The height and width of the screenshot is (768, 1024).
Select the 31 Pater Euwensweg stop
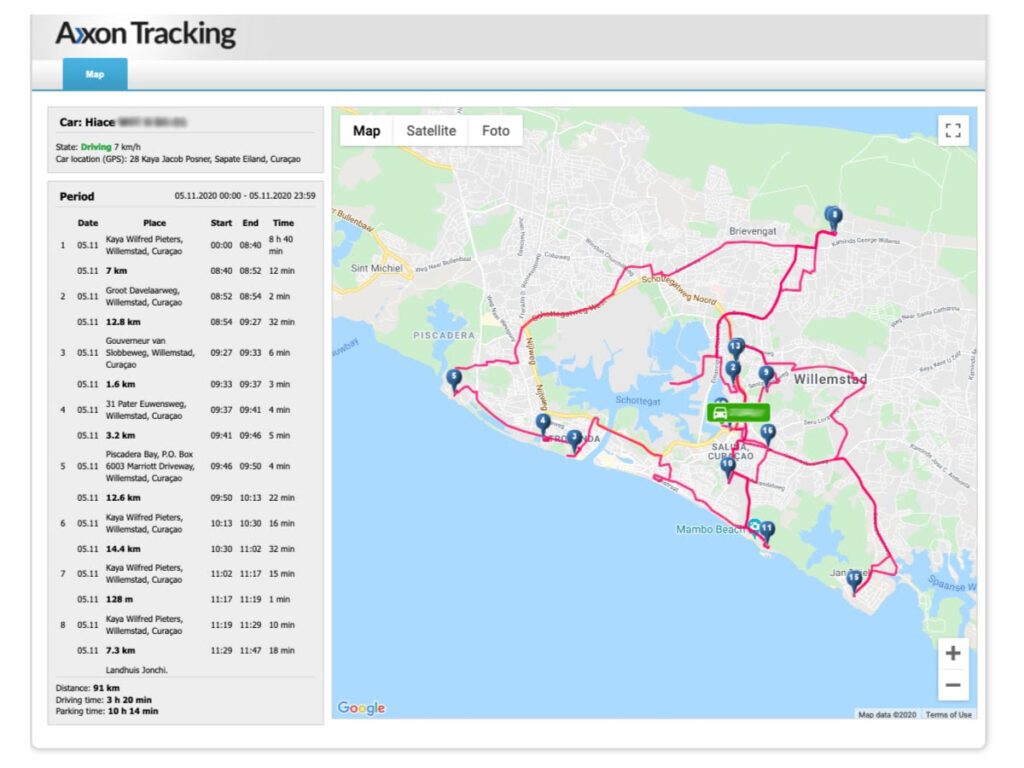tap(185, 409)
